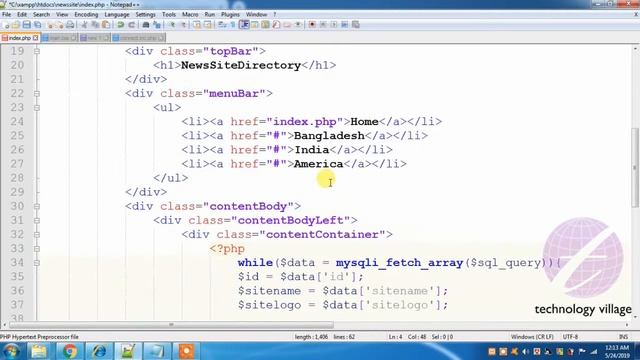640x360 pixels.
Task: Click 'mysqli_fetch_array' on line 34
Action: pos(400,262)
